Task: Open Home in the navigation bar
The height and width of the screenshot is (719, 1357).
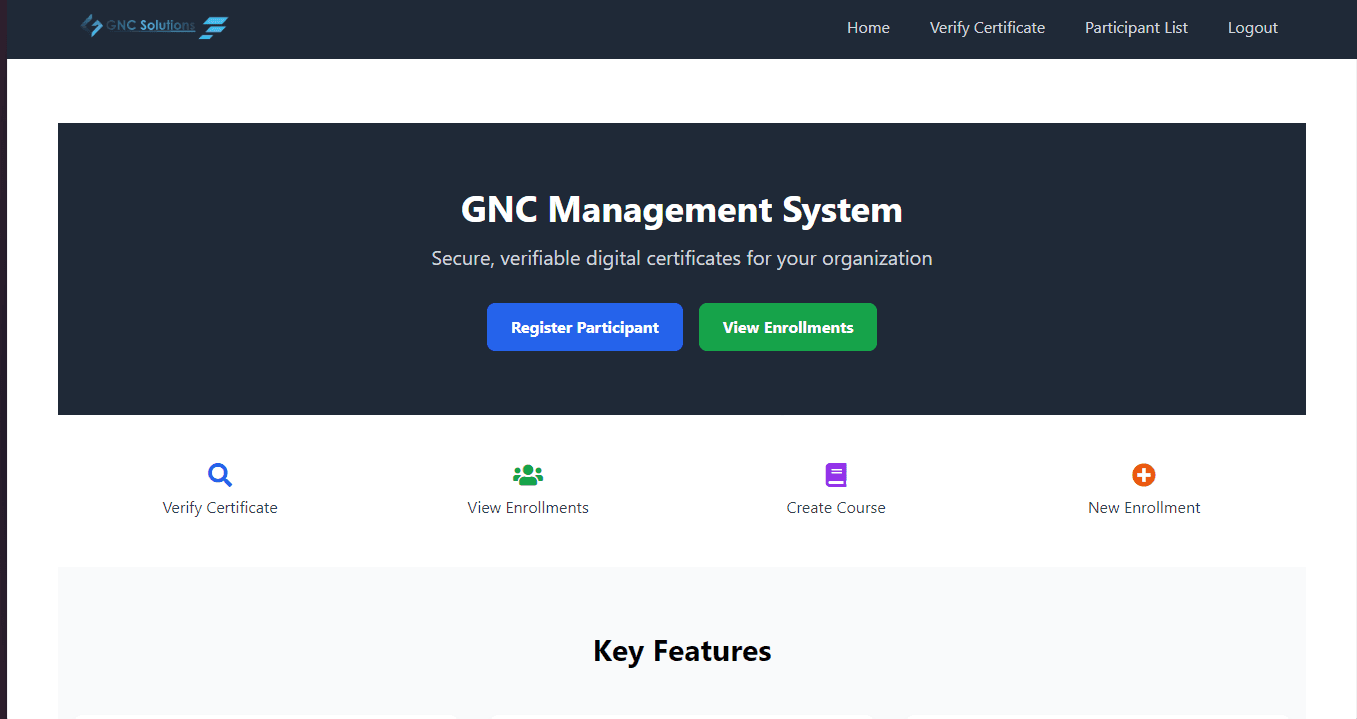Action: [868, 28]
